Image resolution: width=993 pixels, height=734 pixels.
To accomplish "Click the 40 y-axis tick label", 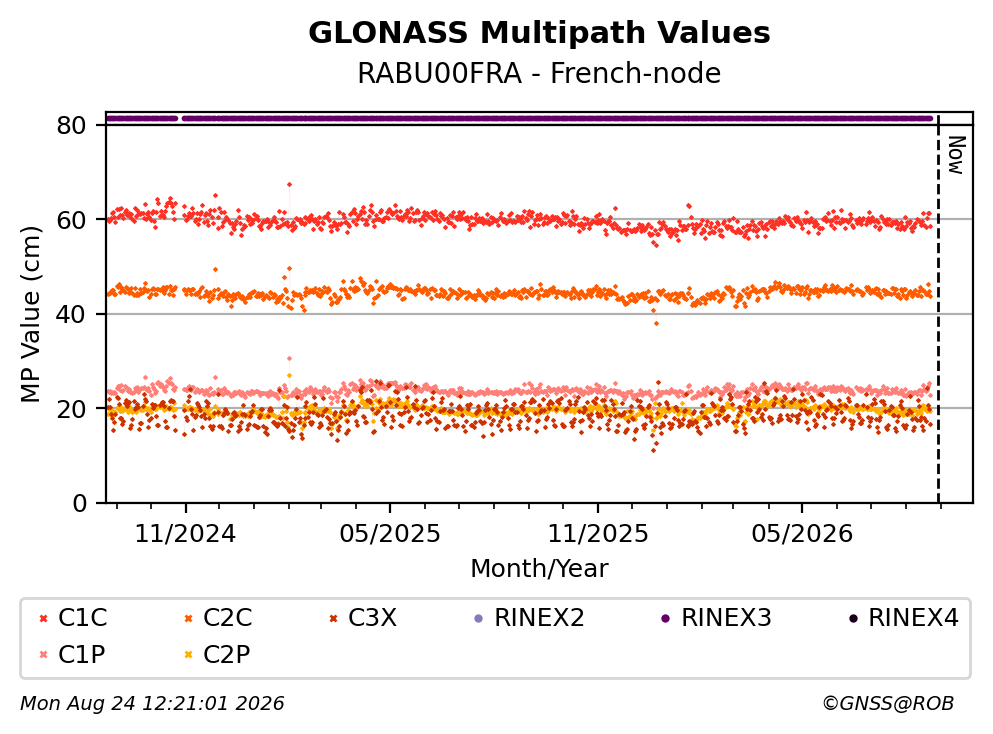I will [x=71, y=314].
